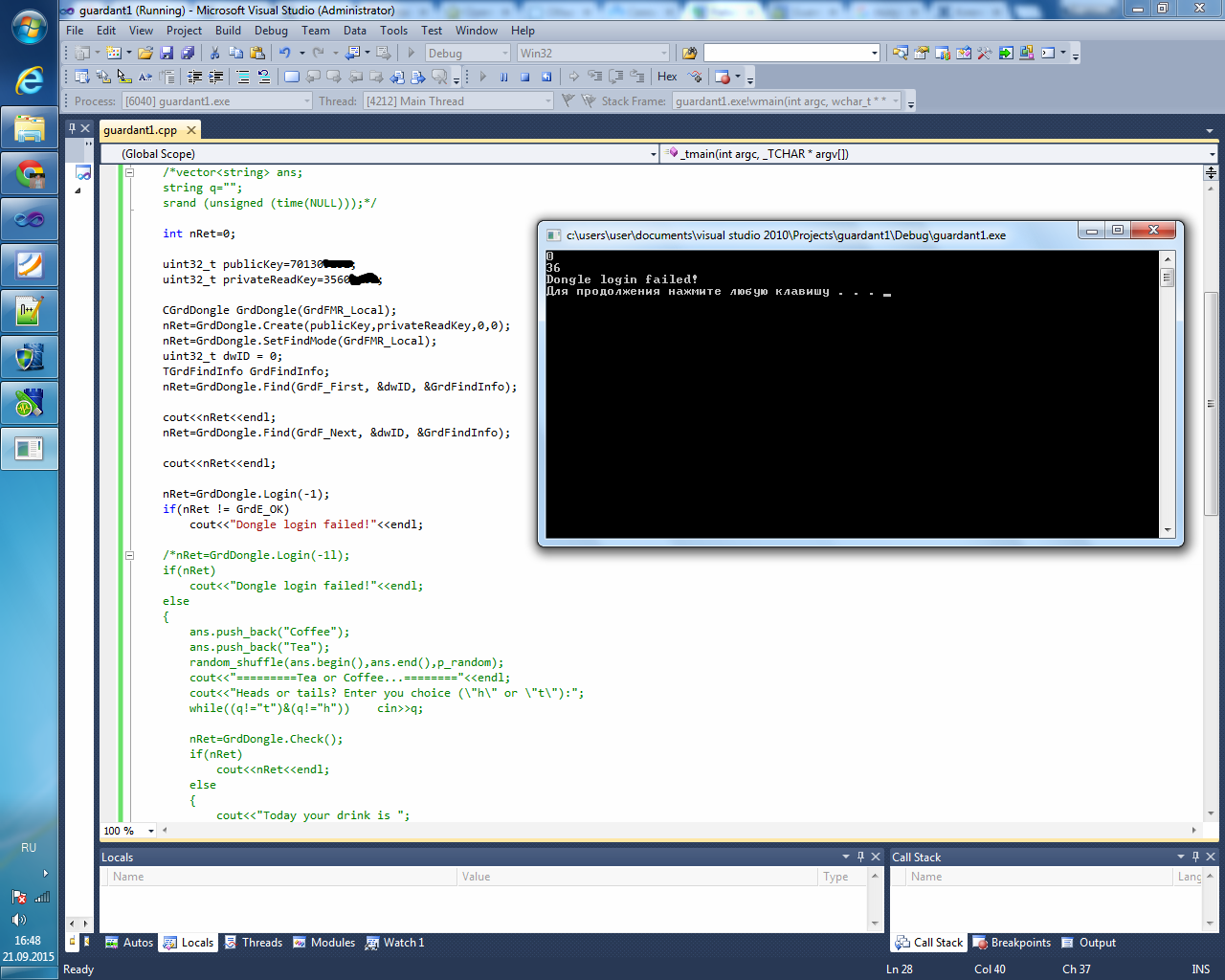Click the Undo arrow icon
Screen dimensions: 1225x980
click(284, 54)
